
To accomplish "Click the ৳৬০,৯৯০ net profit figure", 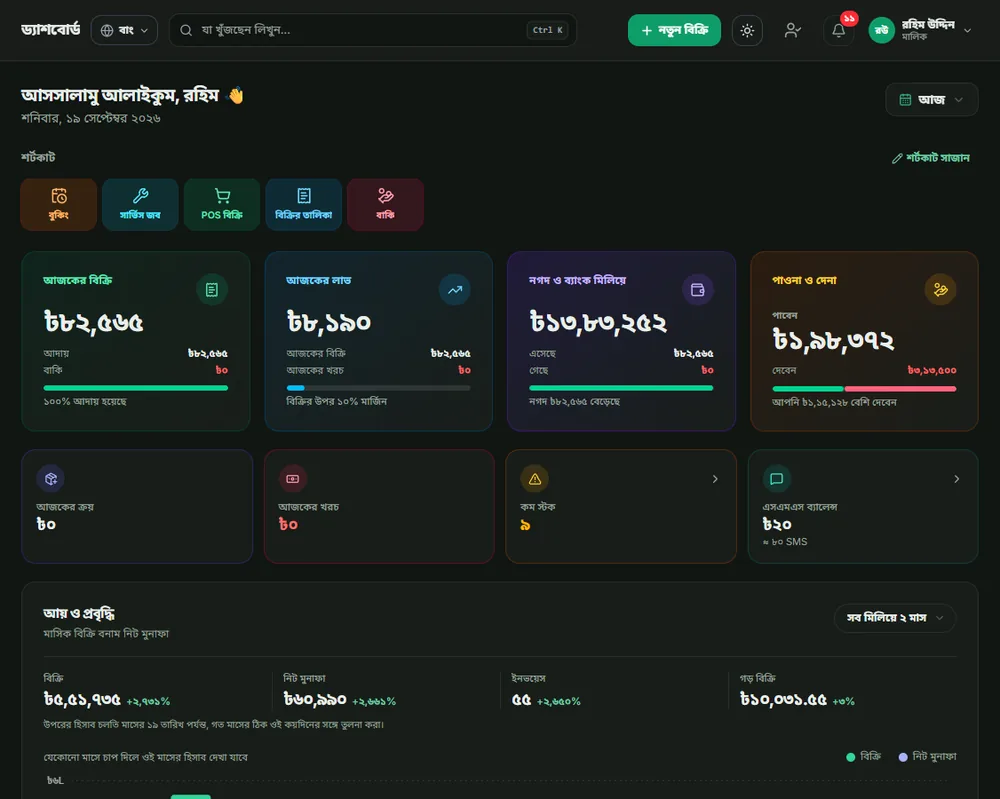I will 315,700.
